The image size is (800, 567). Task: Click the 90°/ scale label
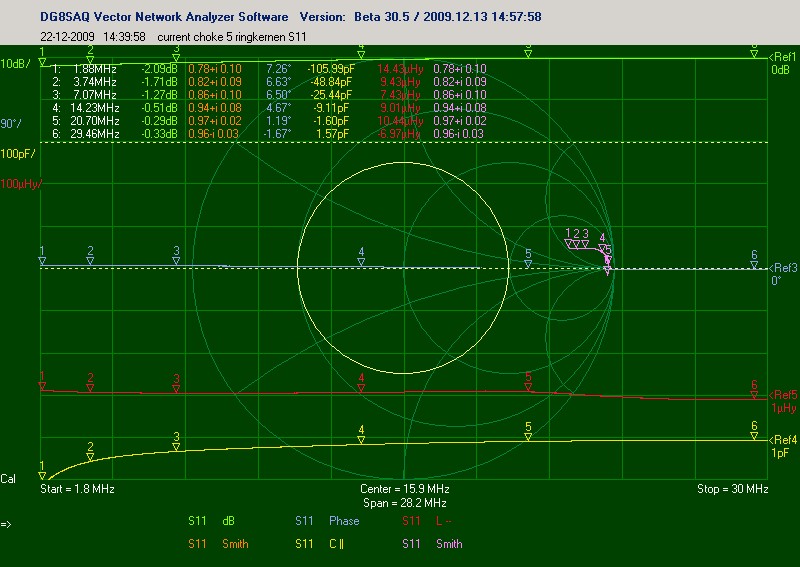(11, 124)
